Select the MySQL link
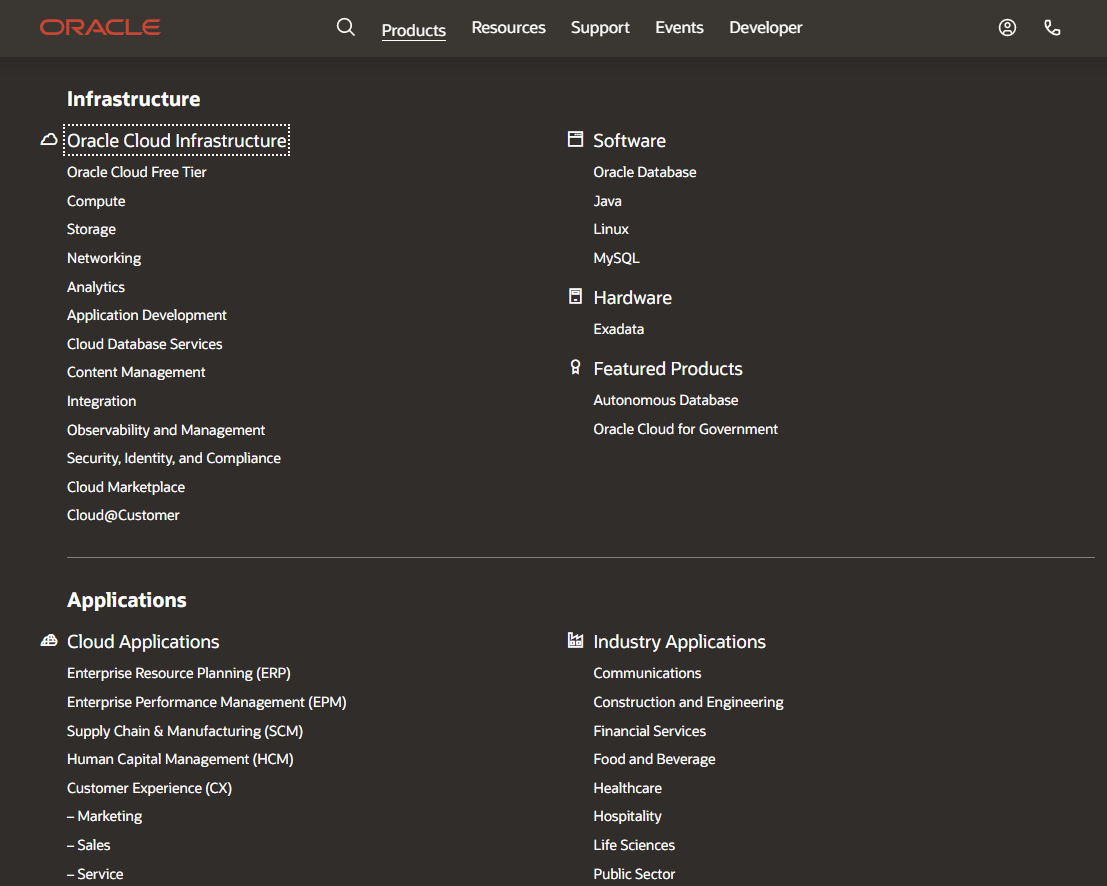 (616, 258)
